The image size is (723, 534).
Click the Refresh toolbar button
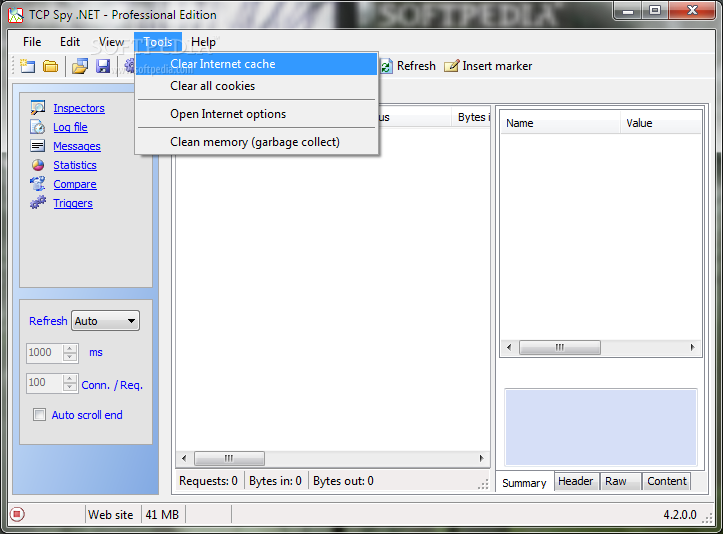point(408,66)
